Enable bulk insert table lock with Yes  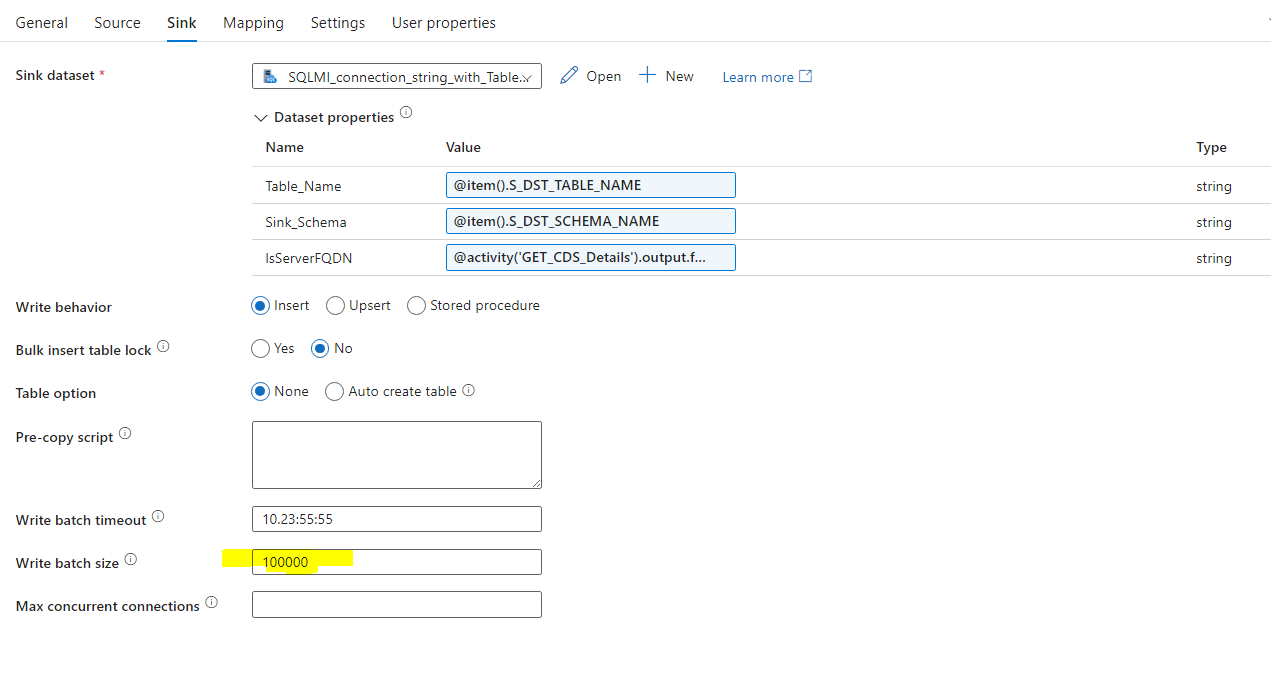(261, 348)
